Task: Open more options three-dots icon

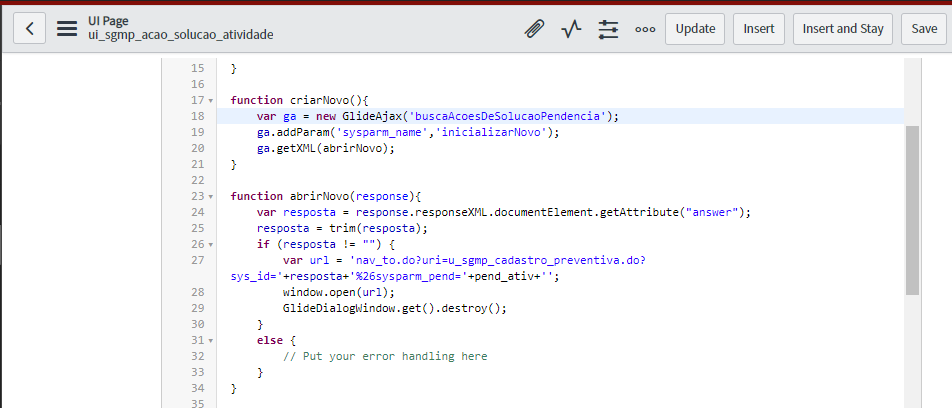Action: point(645,29)
